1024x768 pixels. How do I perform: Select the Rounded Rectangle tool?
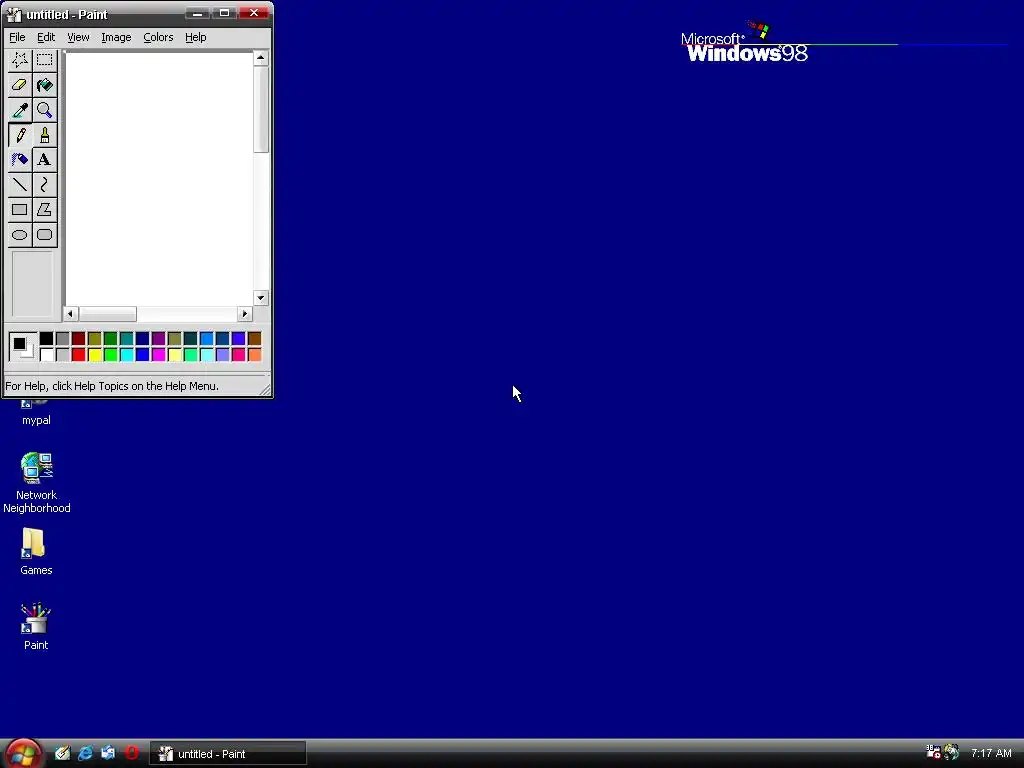[44, 234]
